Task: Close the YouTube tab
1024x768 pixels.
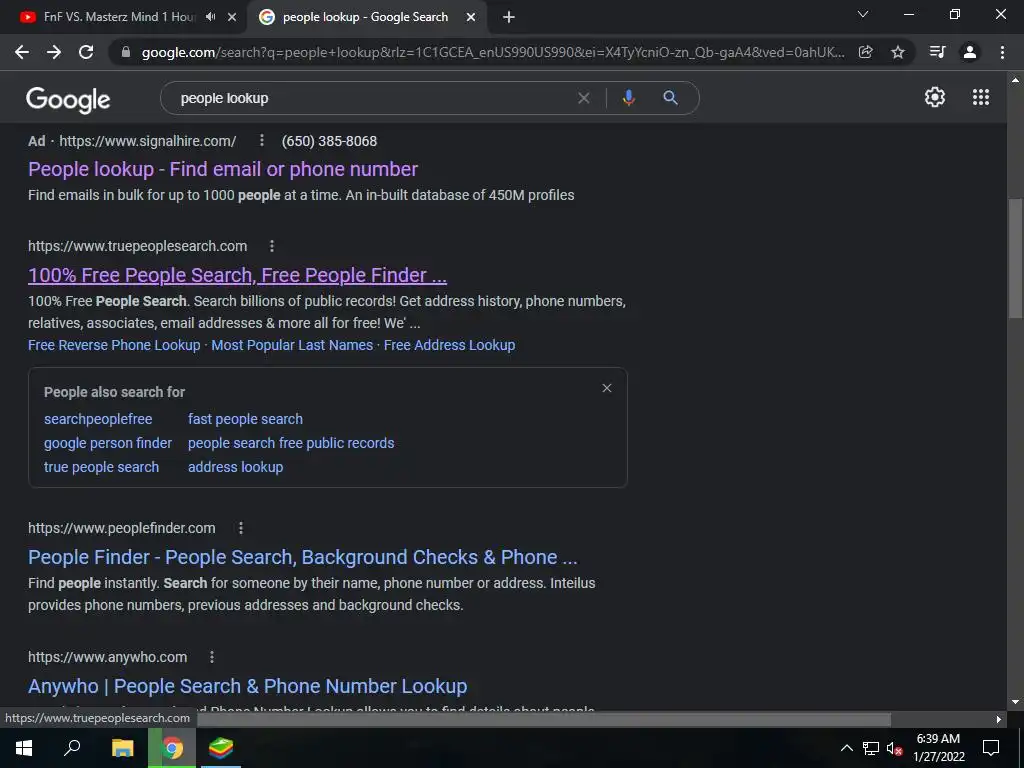Action: pos(232,17)
